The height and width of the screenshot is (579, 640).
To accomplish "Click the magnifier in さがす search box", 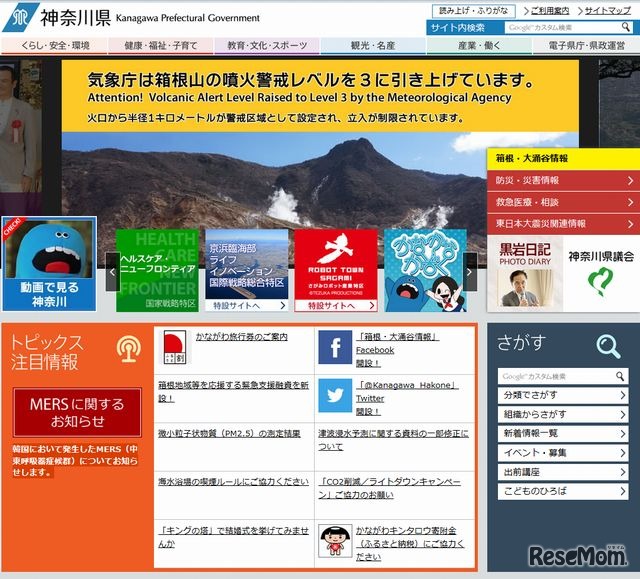I will pyautogui.click(x=620, y=376).
